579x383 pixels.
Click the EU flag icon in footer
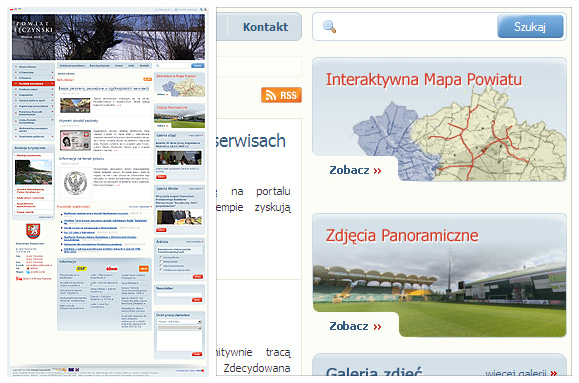pos(71,369)
